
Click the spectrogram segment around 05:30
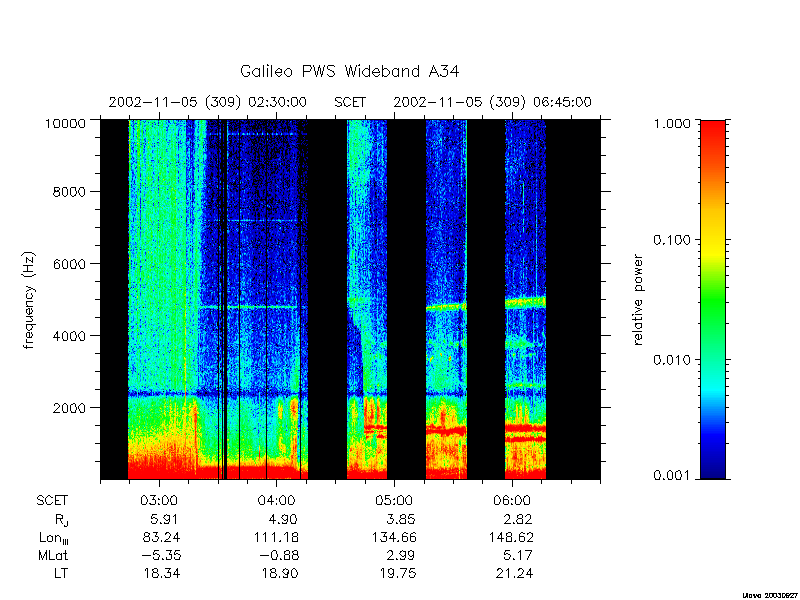coord(446,299)
